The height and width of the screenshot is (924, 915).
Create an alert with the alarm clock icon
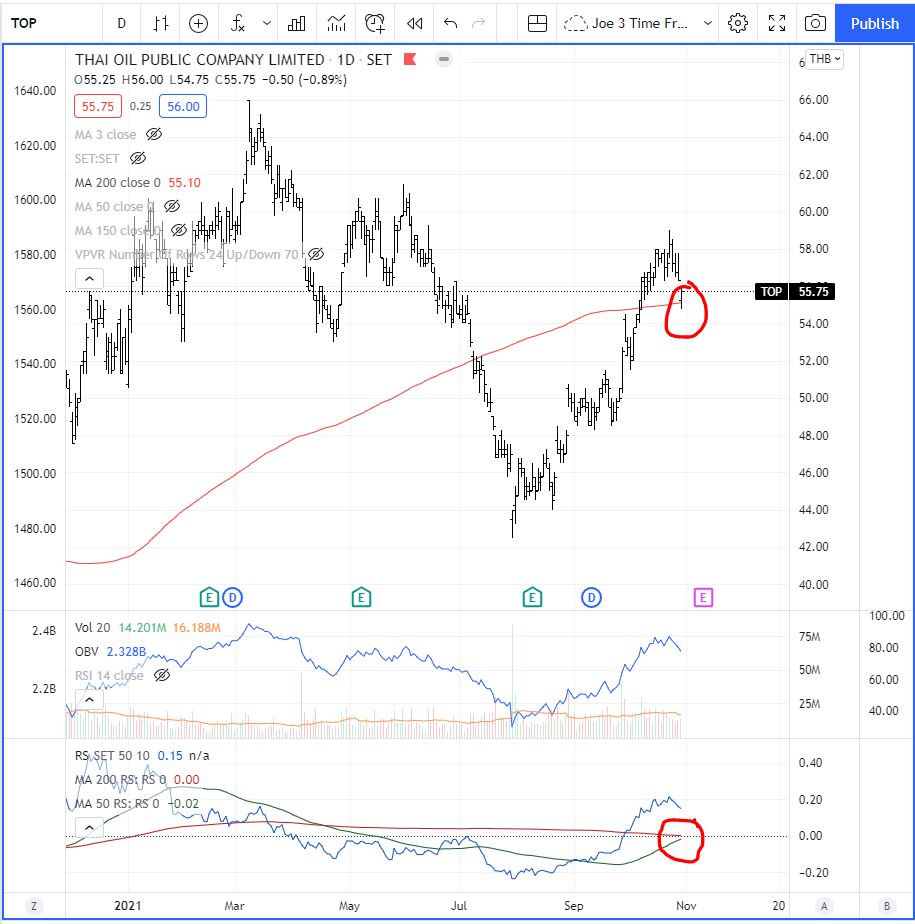click(375, 23)
